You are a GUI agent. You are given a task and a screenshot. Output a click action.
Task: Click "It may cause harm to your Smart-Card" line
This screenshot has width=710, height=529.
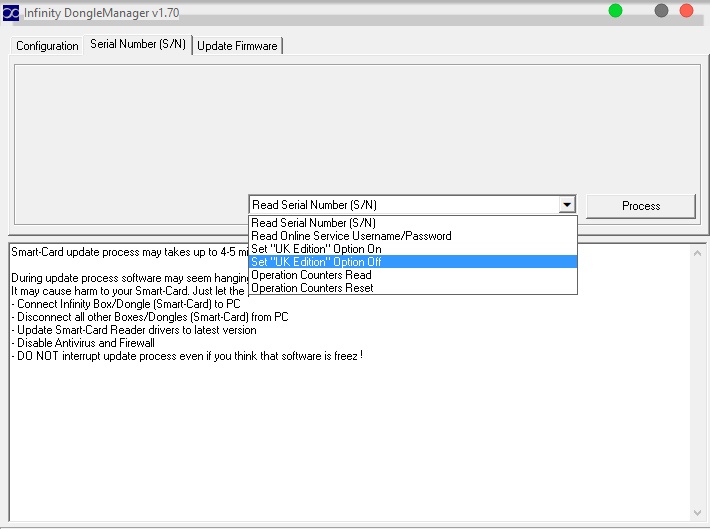point(128,291)
